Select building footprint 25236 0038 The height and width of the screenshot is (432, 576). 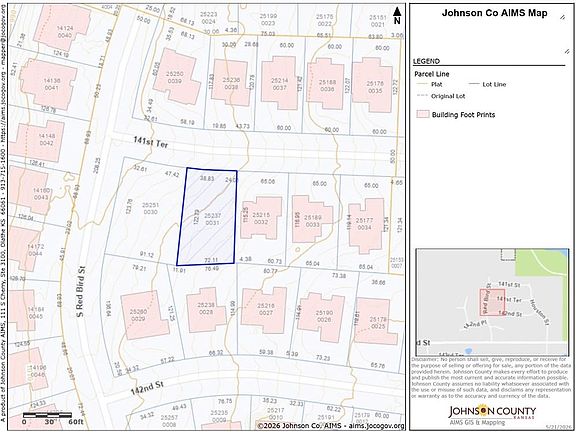[x=231, y=82]
